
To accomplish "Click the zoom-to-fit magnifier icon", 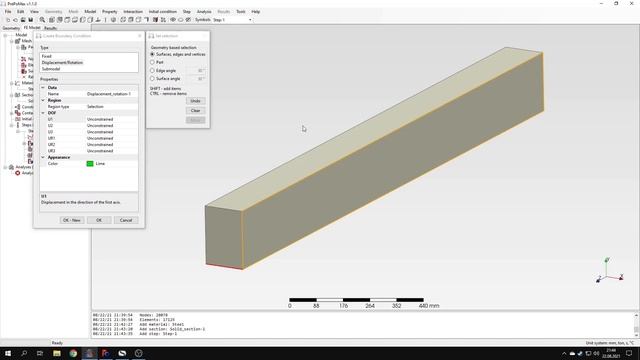I will pyautogui.click(x=42, y=20).
